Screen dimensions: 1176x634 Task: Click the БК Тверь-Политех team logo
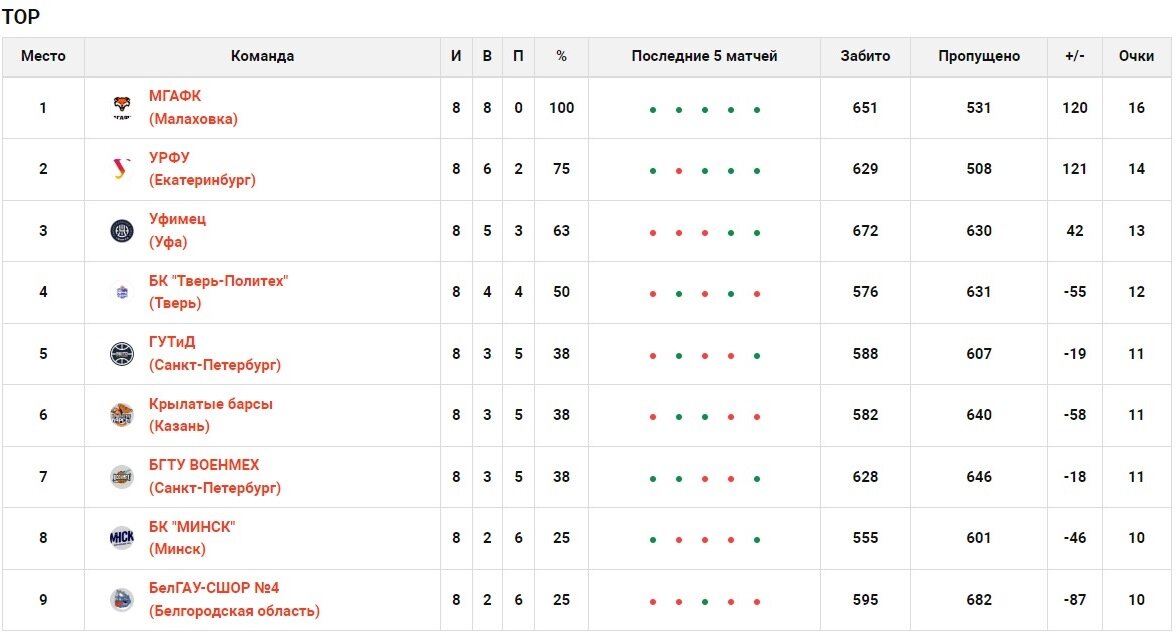[122, 292]
